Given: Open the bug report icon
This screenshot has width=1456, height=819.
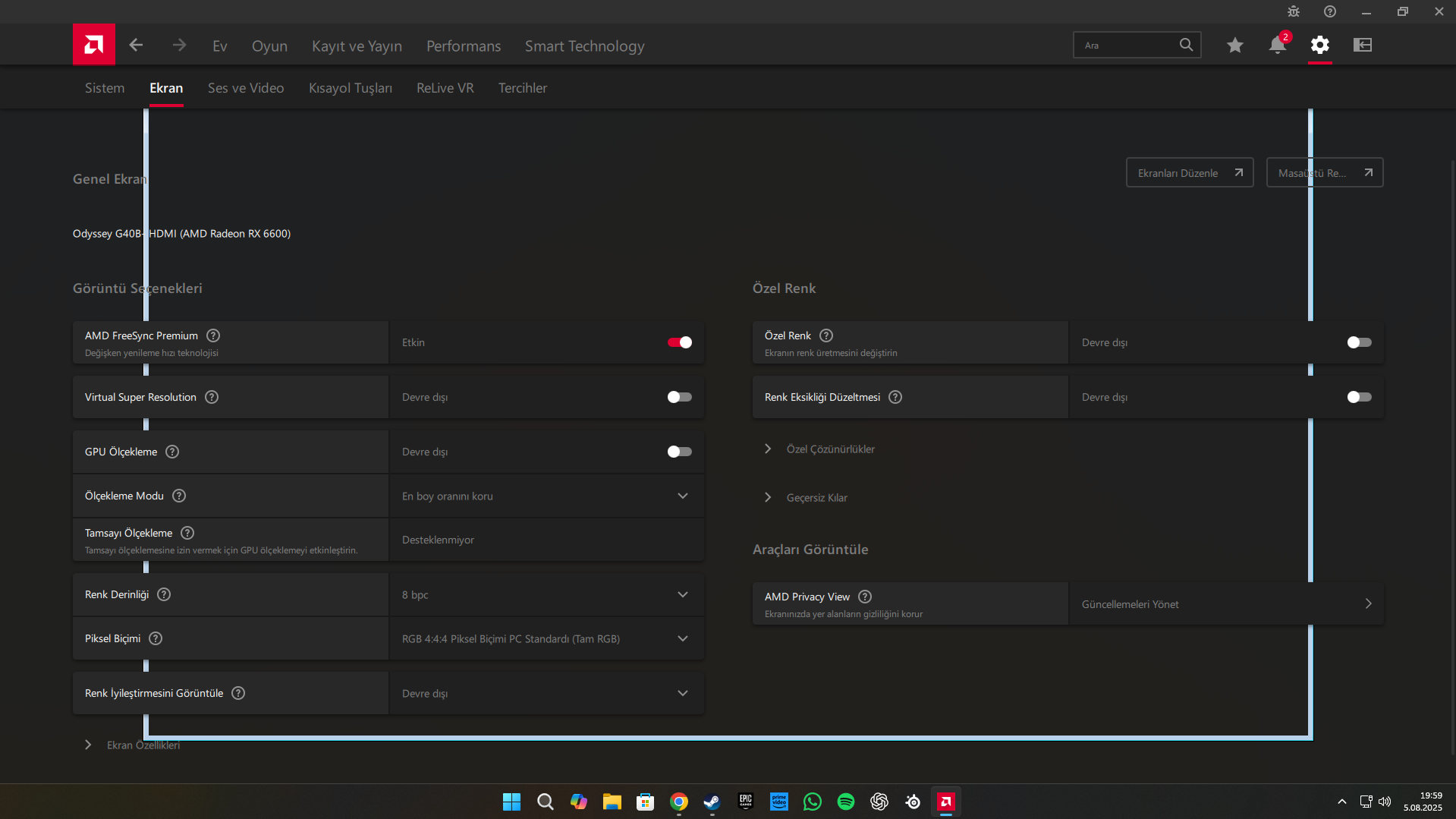Looking at the screenshot, I should [x=1294, y=11].
